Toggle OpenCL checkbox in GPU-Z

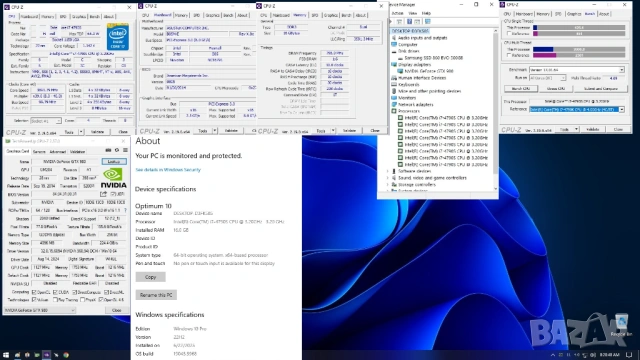(34, 292)
